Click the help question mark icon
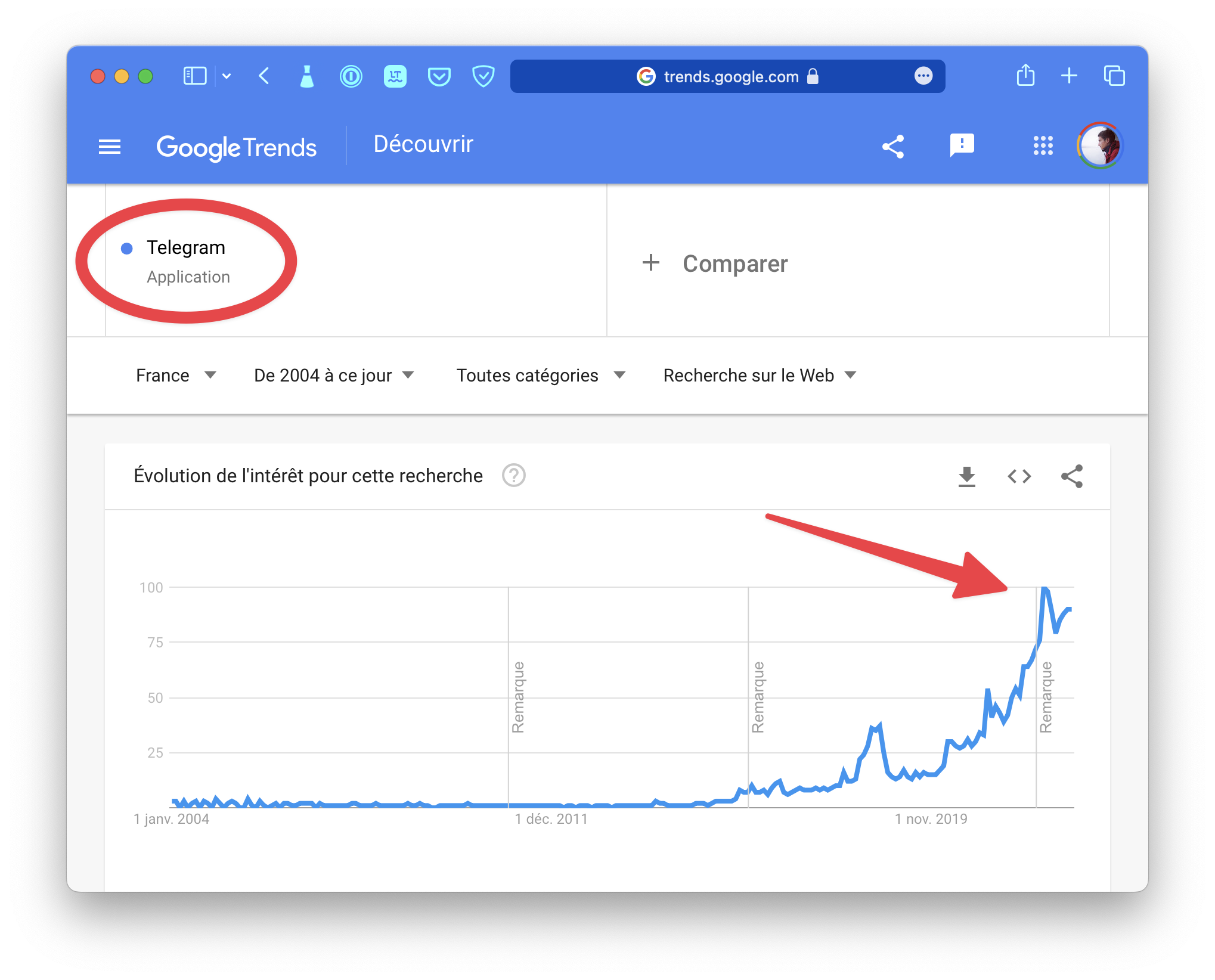This screenshot has height=980, width=1215. point(513,476)
